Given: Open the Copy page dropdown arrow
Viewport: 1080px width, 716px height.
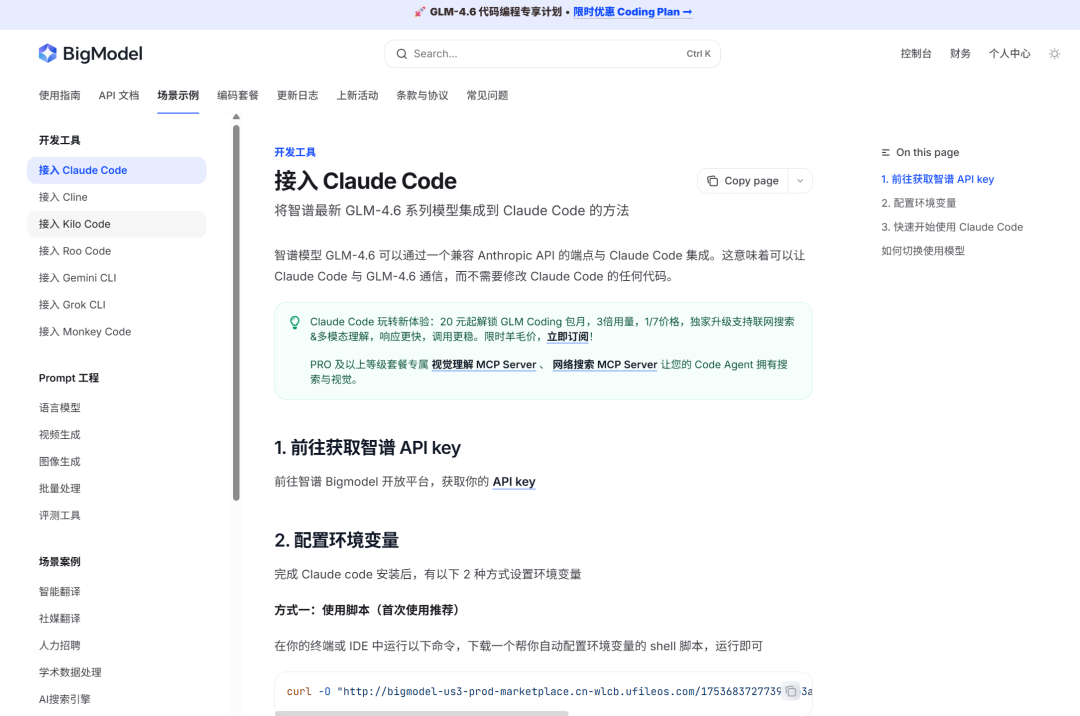Looking at the screenshot, I should click(800, 181).
